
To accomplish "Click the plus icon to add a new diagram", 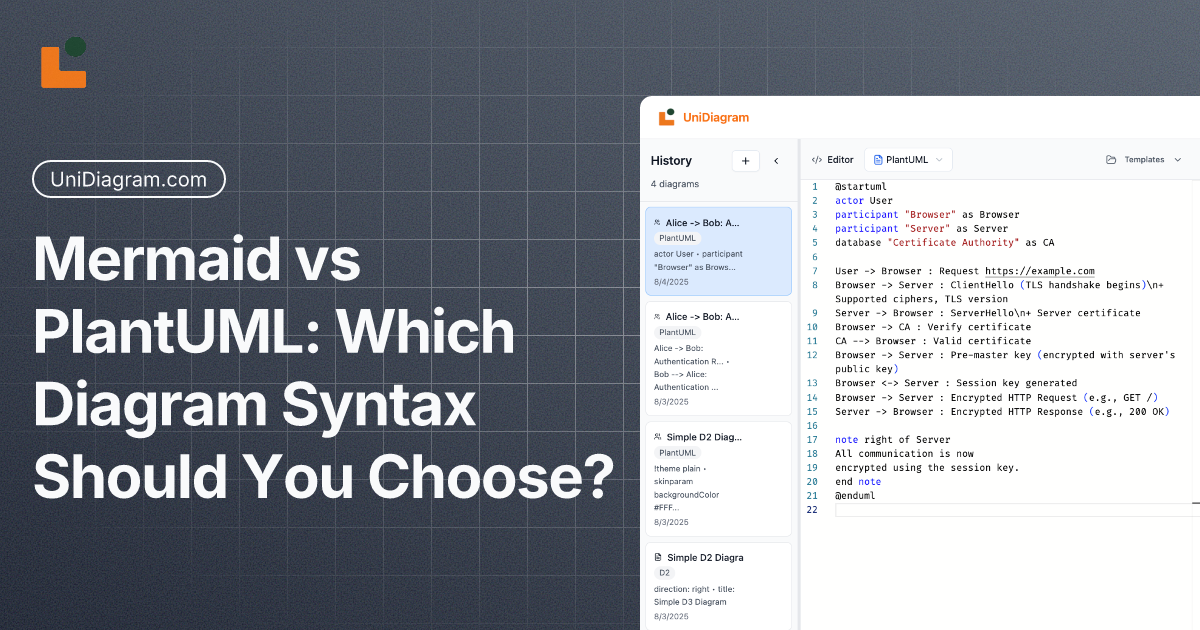I will 745,161.
